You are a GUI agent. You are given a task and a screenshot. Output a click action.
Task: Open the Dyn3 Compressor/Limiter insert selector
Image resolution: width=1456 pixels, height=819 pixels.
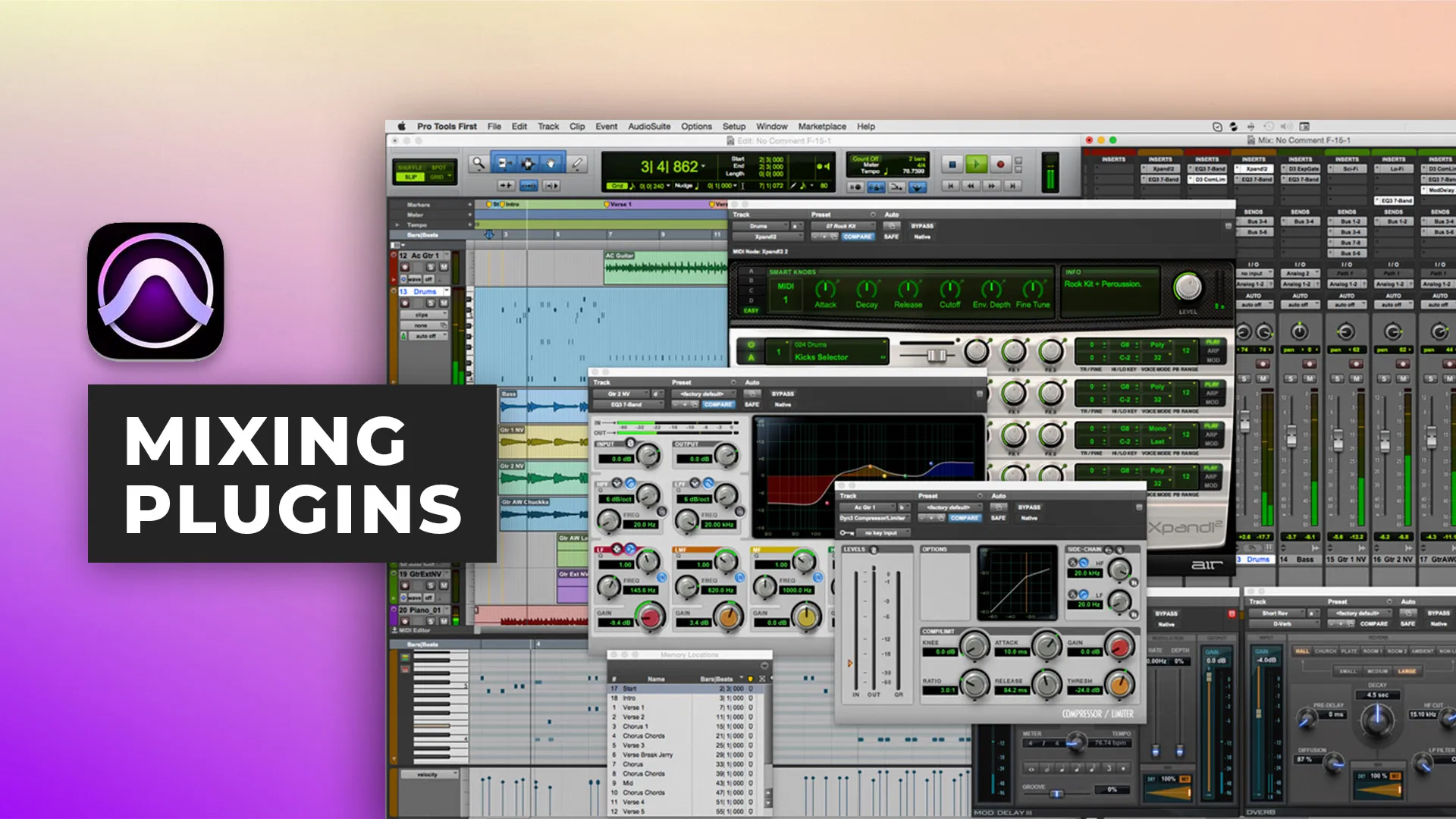874,518
